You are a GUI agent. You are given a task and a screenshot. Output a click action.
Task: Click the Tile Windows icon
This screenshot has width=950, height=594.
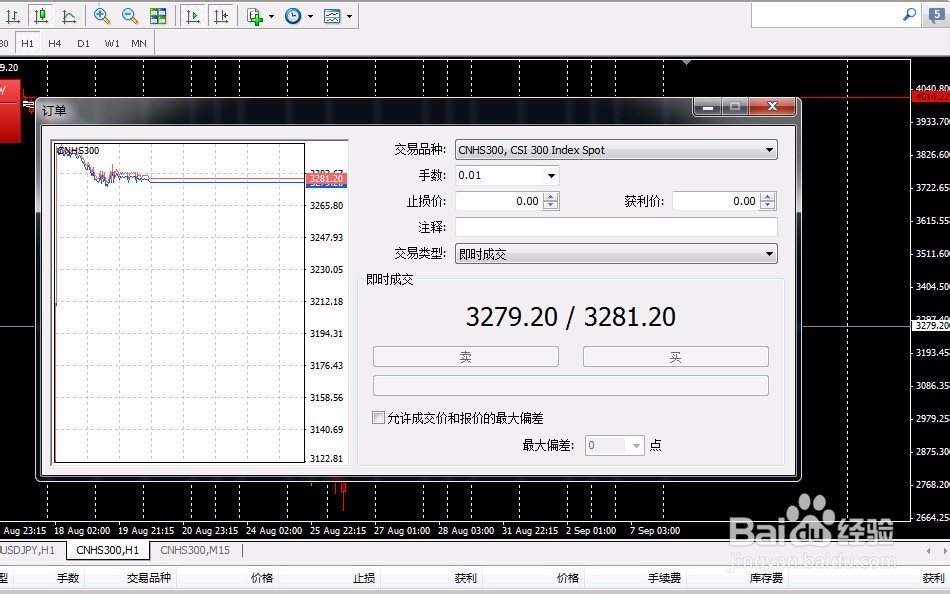158,16
